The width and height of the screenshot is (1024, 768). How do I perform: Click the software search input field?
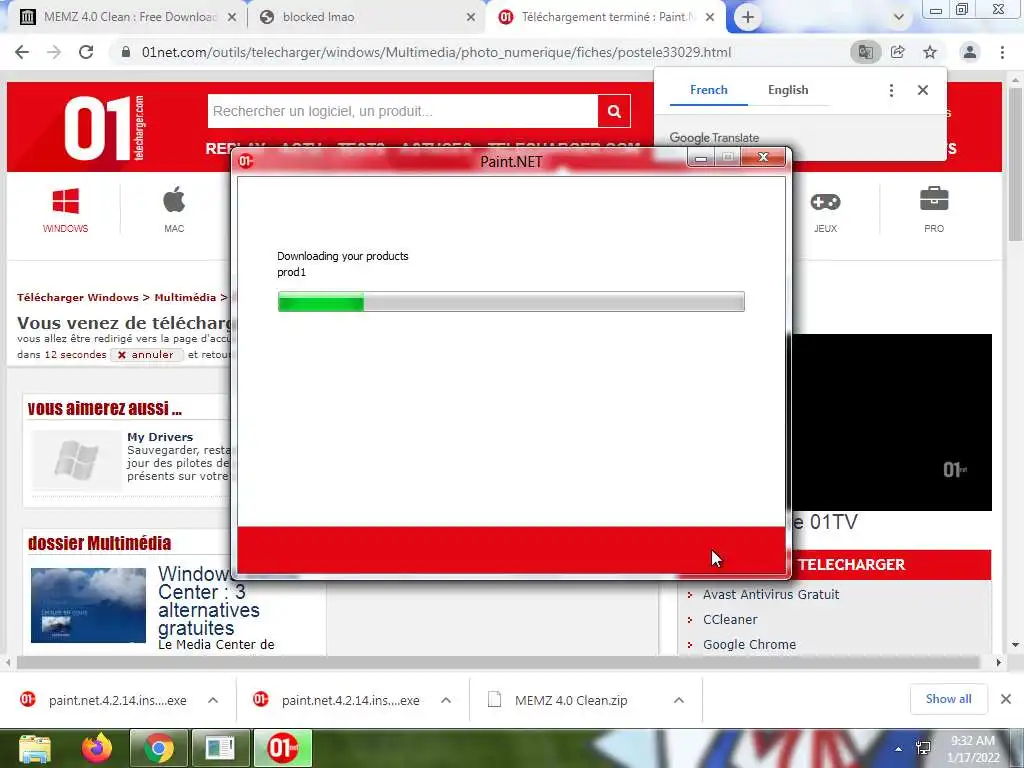click(x=402, y=111)
